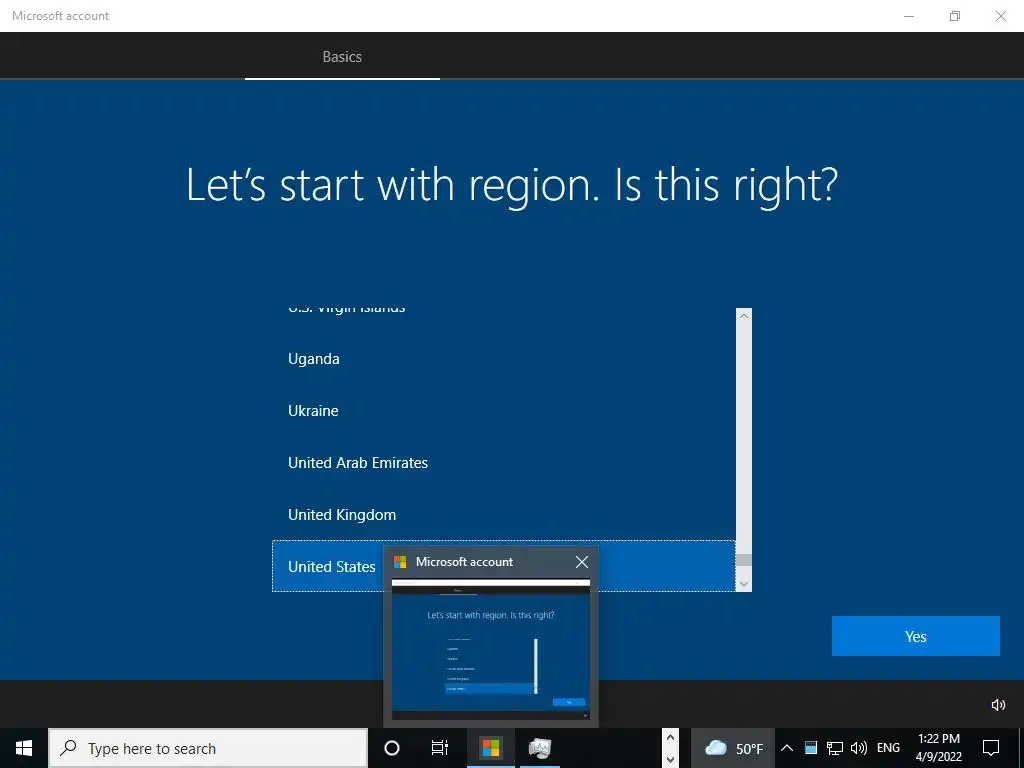Viewport: 1024px width, 768px height.
Task: Click the region list scroll down arrow
Action: coord(743,584)
